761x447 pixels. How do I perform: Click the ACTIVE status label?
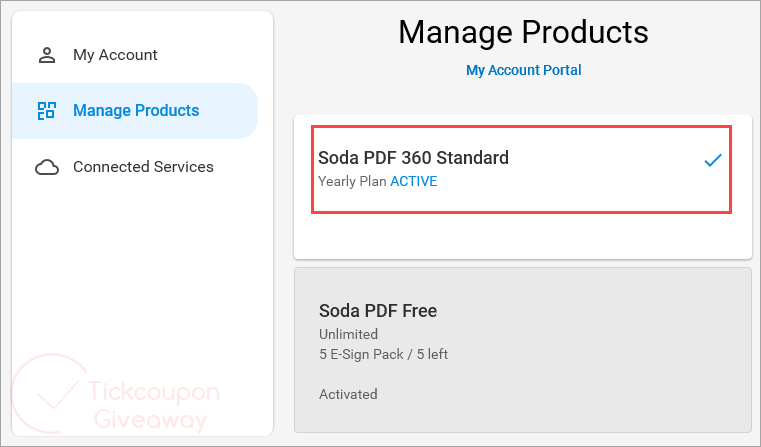pyautogui.click(x=414, y=182)
